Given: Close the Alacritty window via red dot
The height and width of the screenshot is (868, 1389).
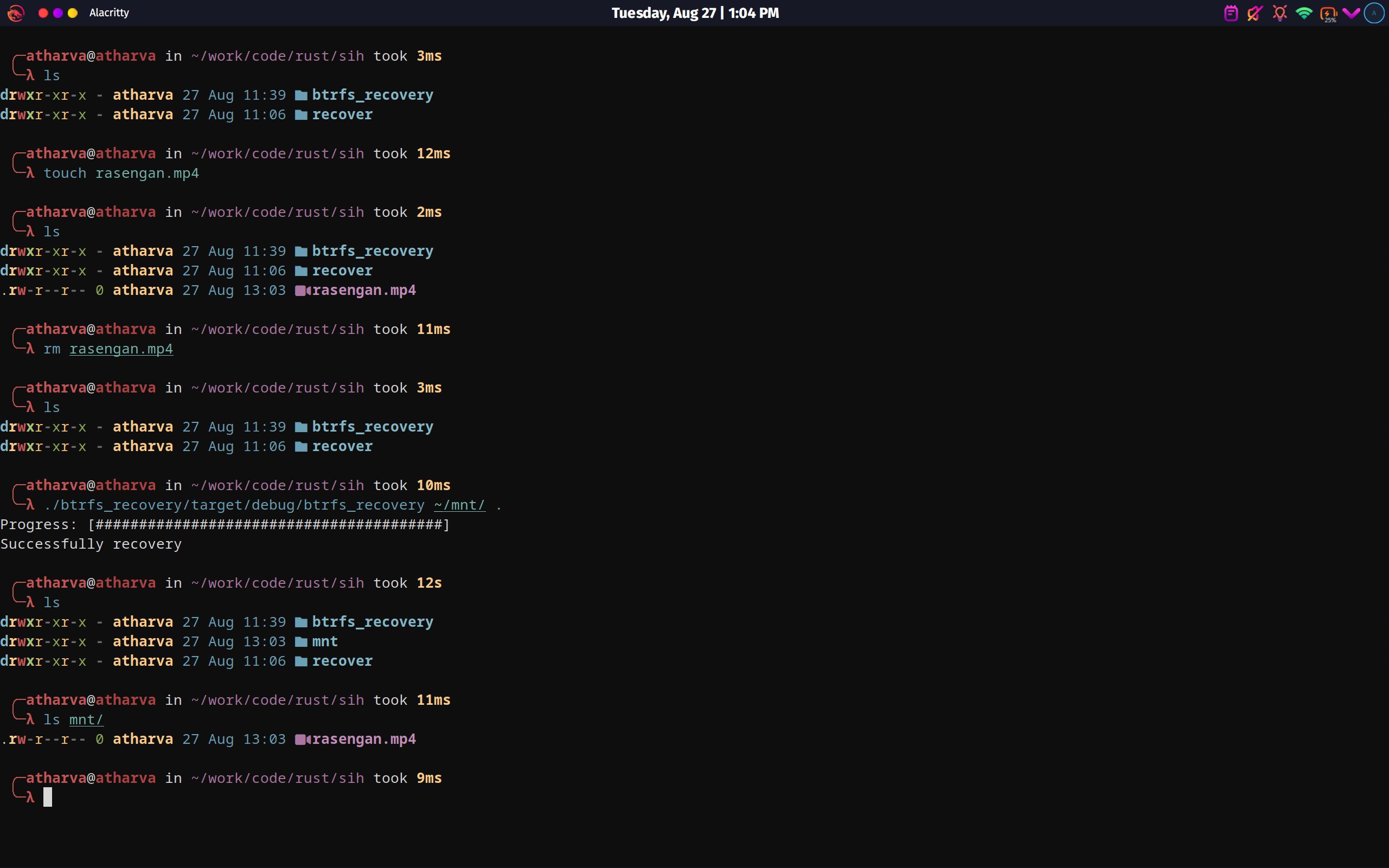Looking at the screenshot, I should click(43, 12).
